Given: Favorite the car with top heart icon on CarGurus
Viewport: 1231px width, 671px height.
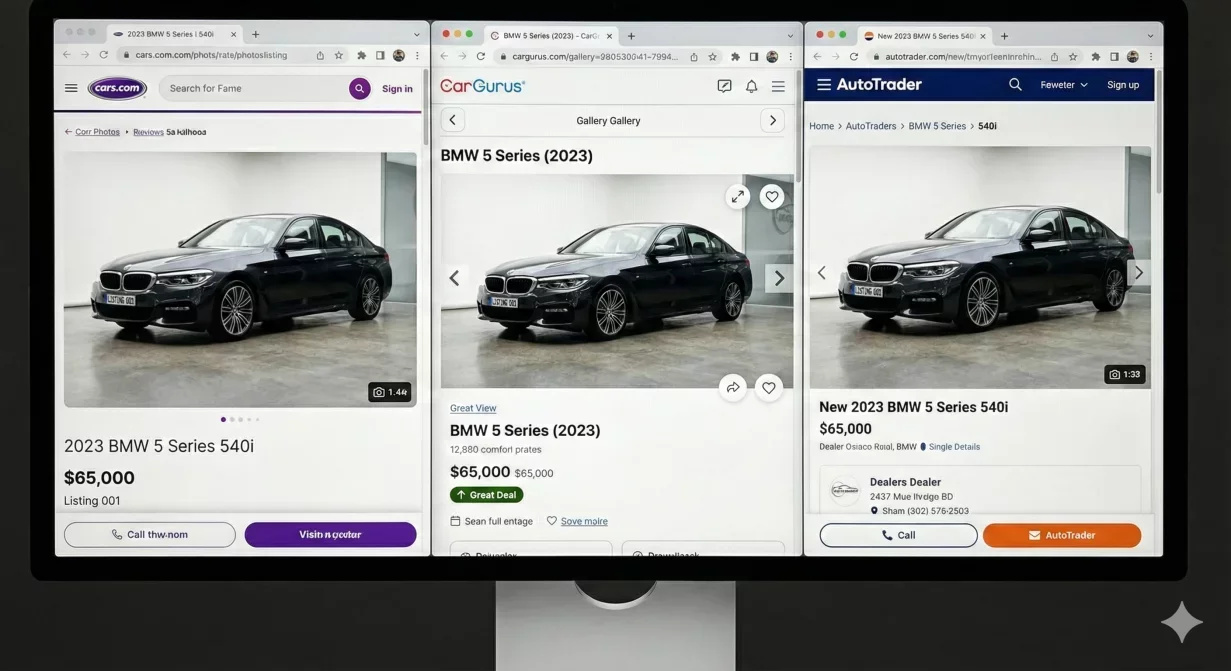Looking at the screenshot, I should [x=771, y=197].
